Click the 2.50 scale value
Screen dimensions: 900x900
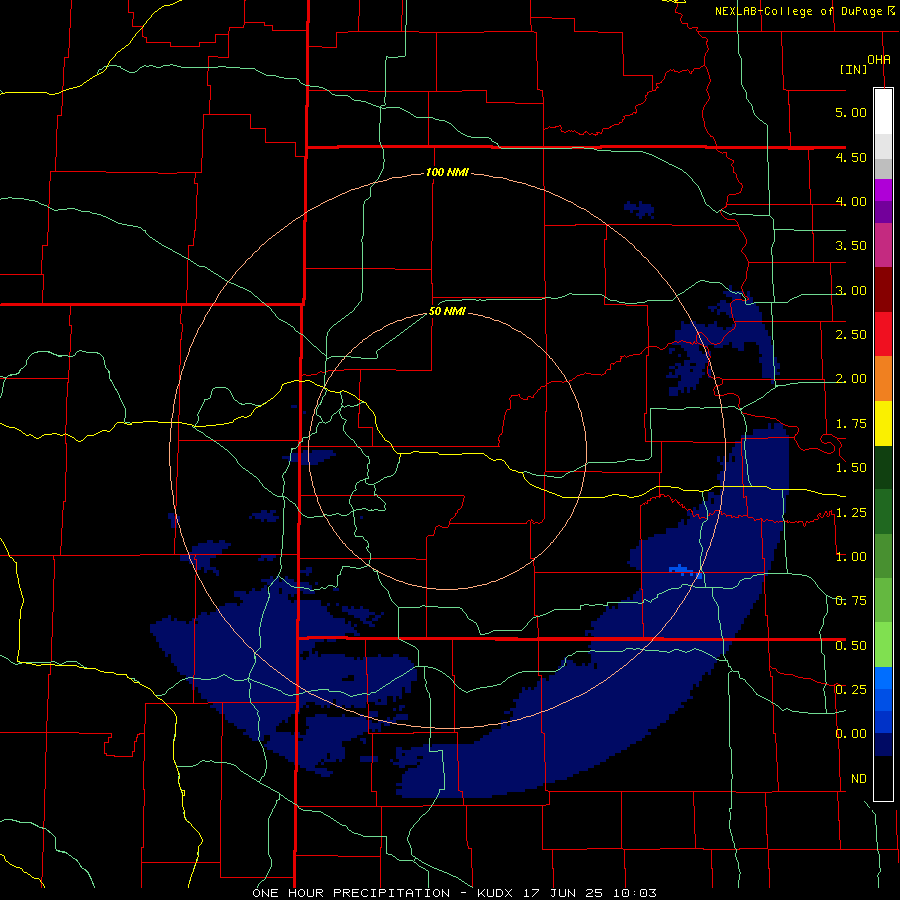(x=851, y=335)
